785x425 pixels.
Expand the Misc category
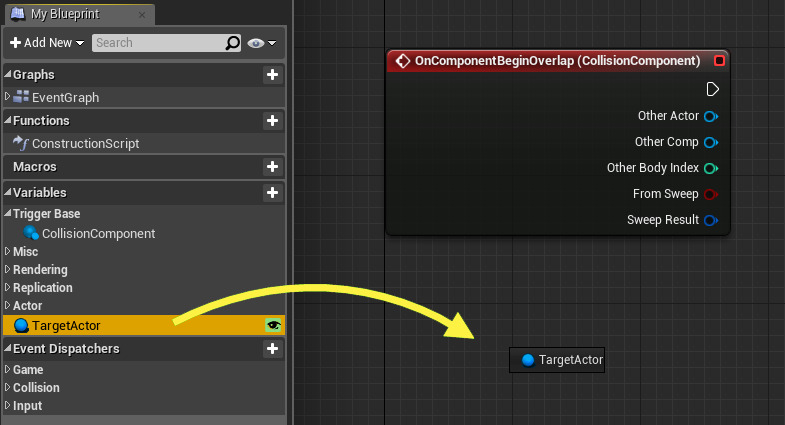click(7, 251)
